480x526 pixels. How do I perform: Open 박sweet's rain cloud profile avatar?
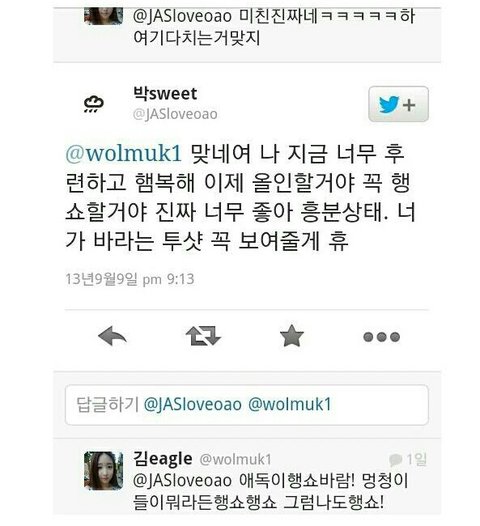94,104
